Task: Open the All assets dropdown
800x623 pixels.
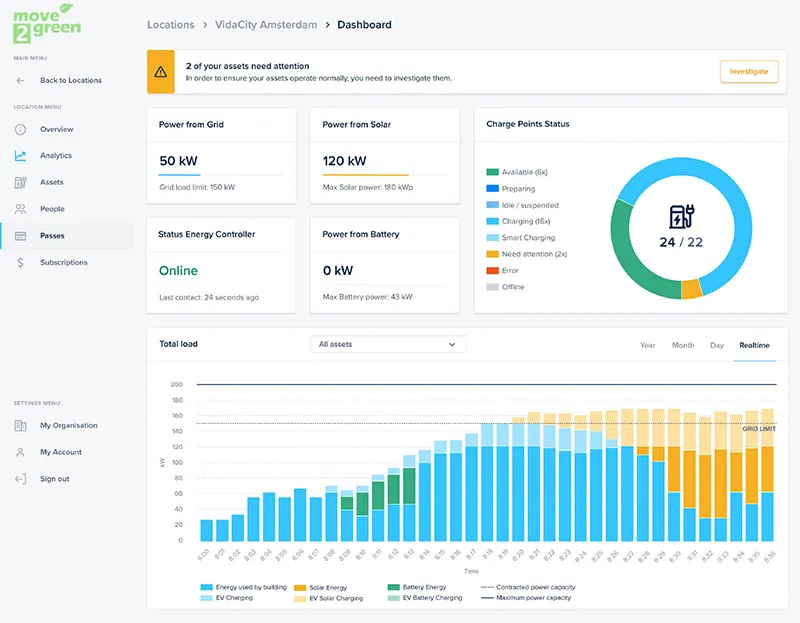Action: (388, 344)
